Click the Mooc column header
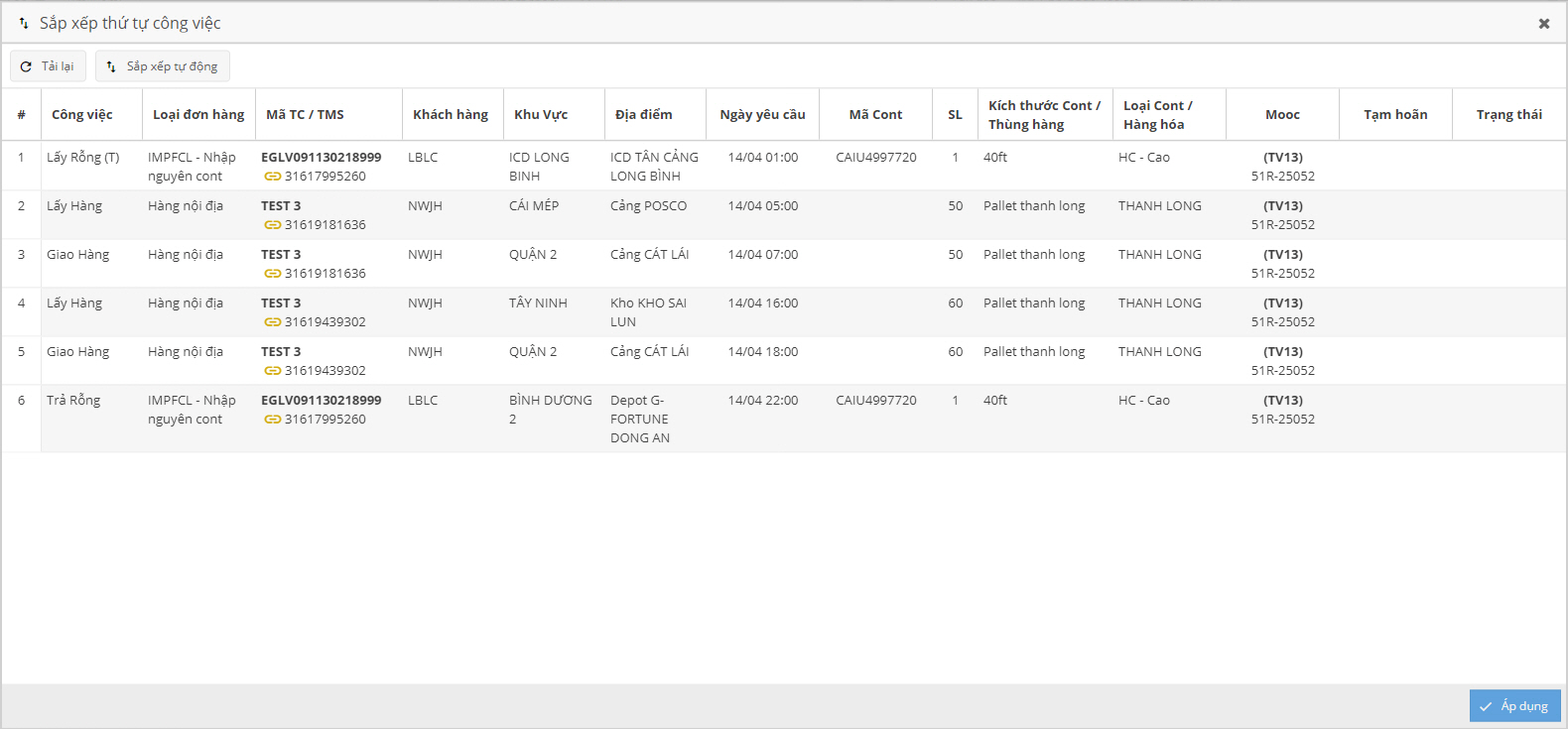Screen dimensions: 1568x729 (1282, 115)
